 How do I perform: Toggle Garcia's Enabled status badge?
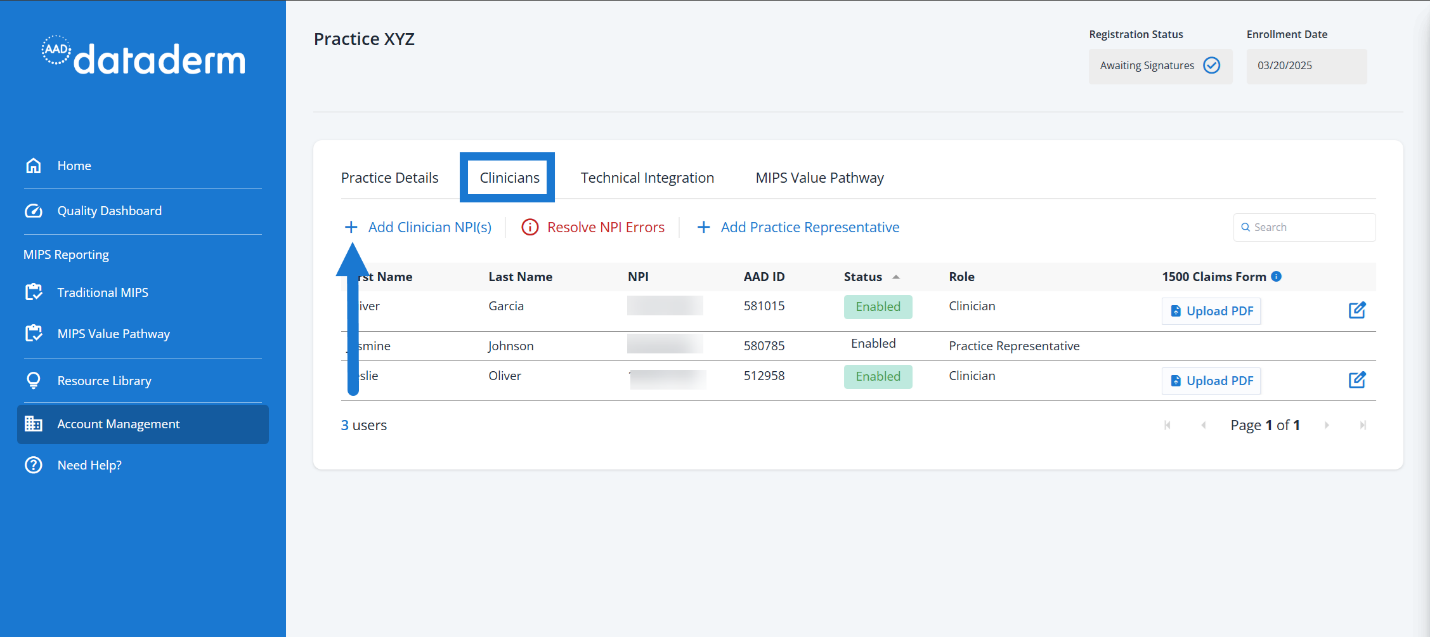(878, 306)
